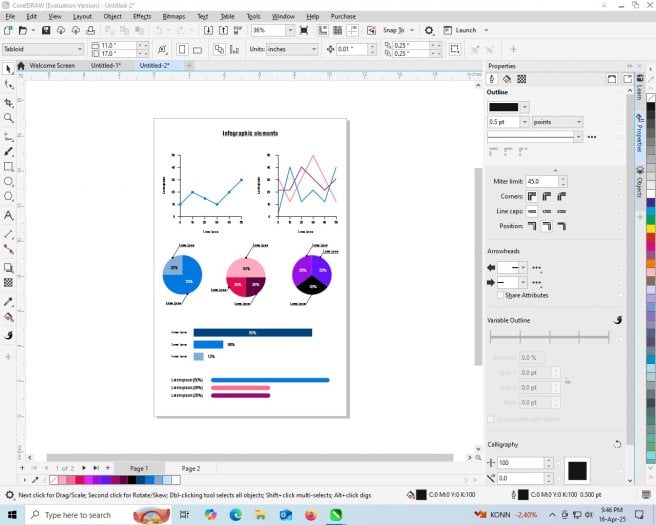
Task: Expand the Snap To dropdown
Action: coord(412,30)
